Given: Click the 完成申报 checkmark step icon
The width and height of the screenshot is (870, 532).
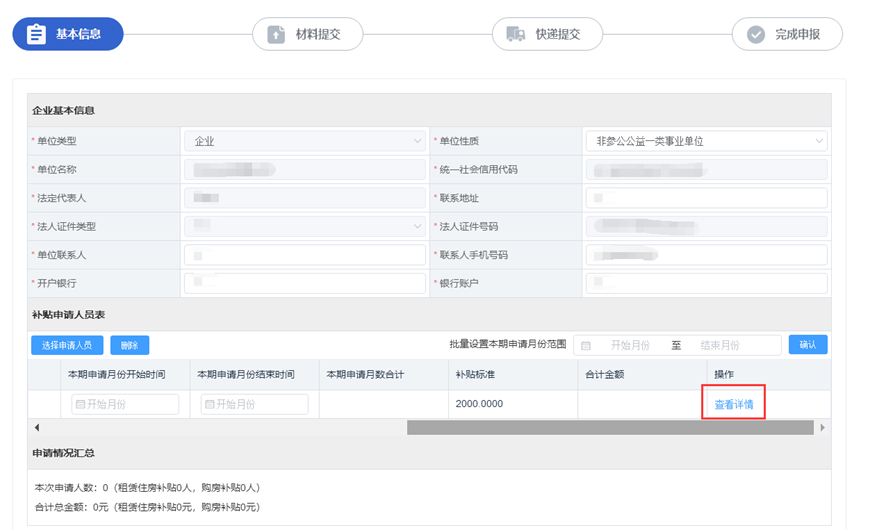Looking at the screenshot, I should [756, 34].
